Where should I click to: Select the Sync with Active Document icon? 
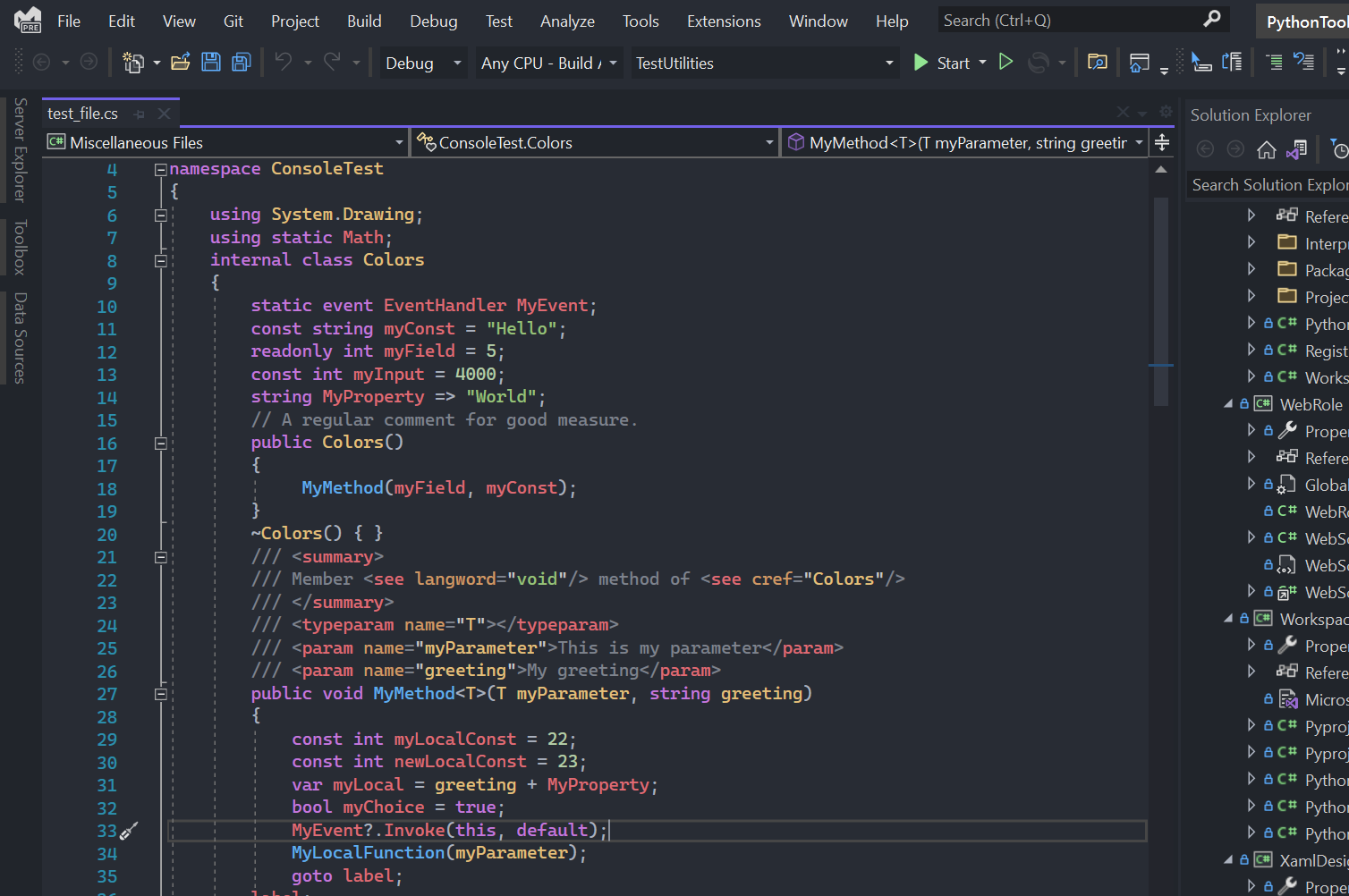1296,149
